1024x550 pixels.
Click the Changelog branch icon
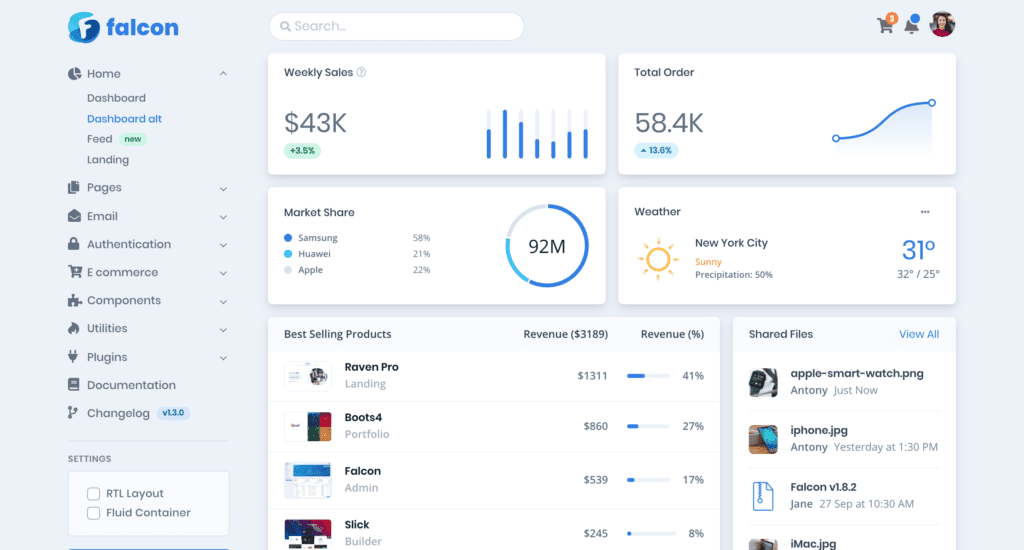[x=72, y=413]
